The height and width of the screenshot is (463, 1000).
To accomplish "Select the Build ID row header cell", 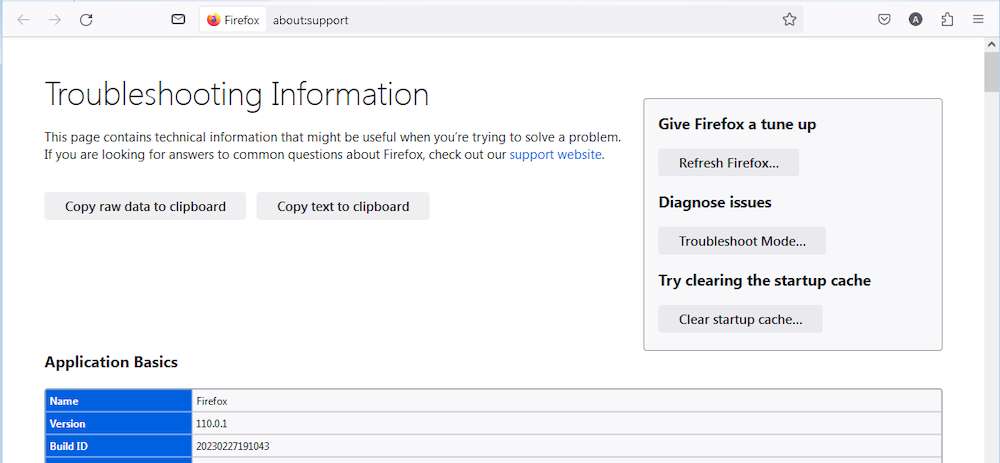I will pyautogui.click(x=119, y=446).
